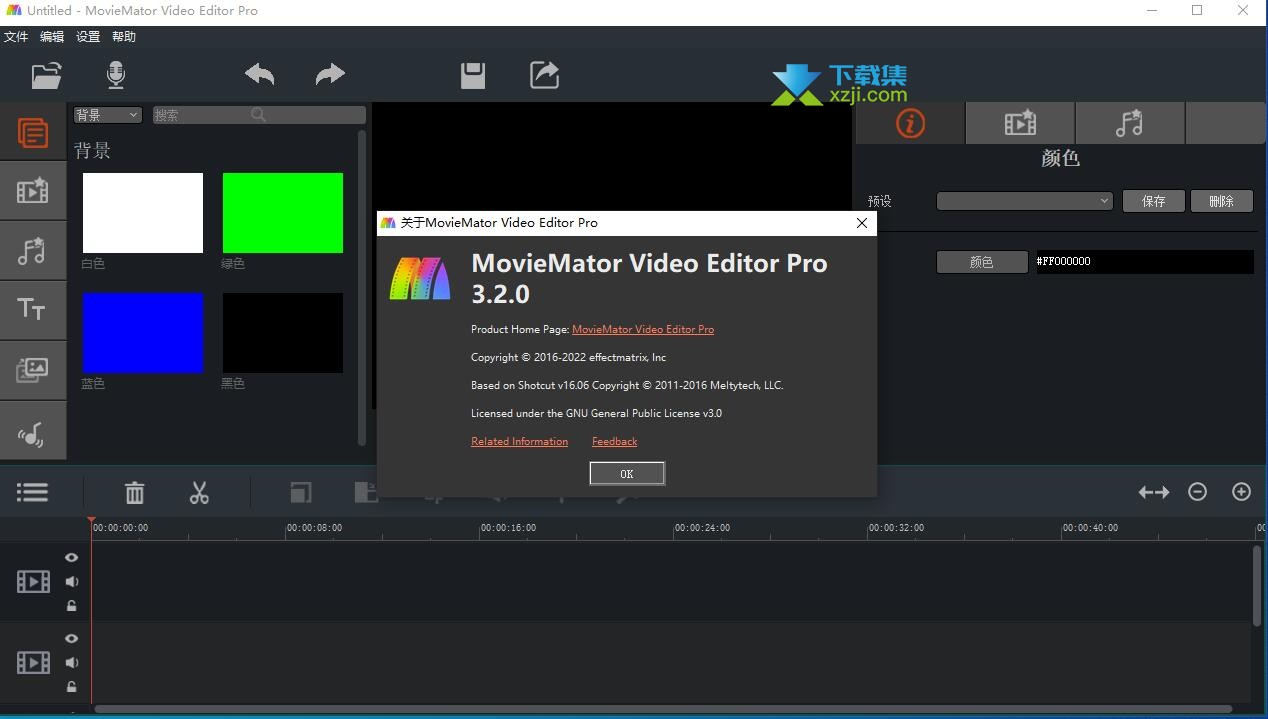Viewport: 1268px width, 719px height.
Task: Click the 00:00:24:00 timeline ruler mark
Action: [702, 528]
